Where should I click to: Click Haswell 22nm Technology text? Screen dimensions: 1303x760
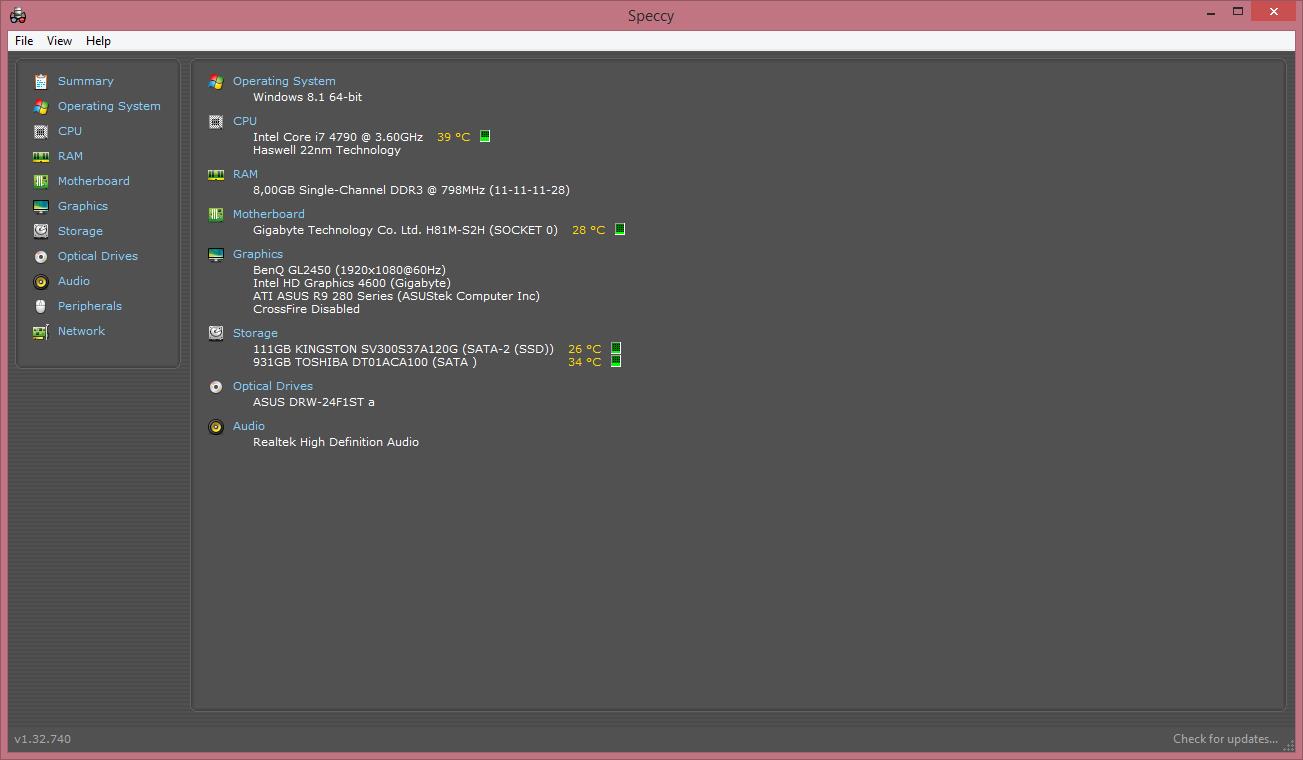(327, 150)
